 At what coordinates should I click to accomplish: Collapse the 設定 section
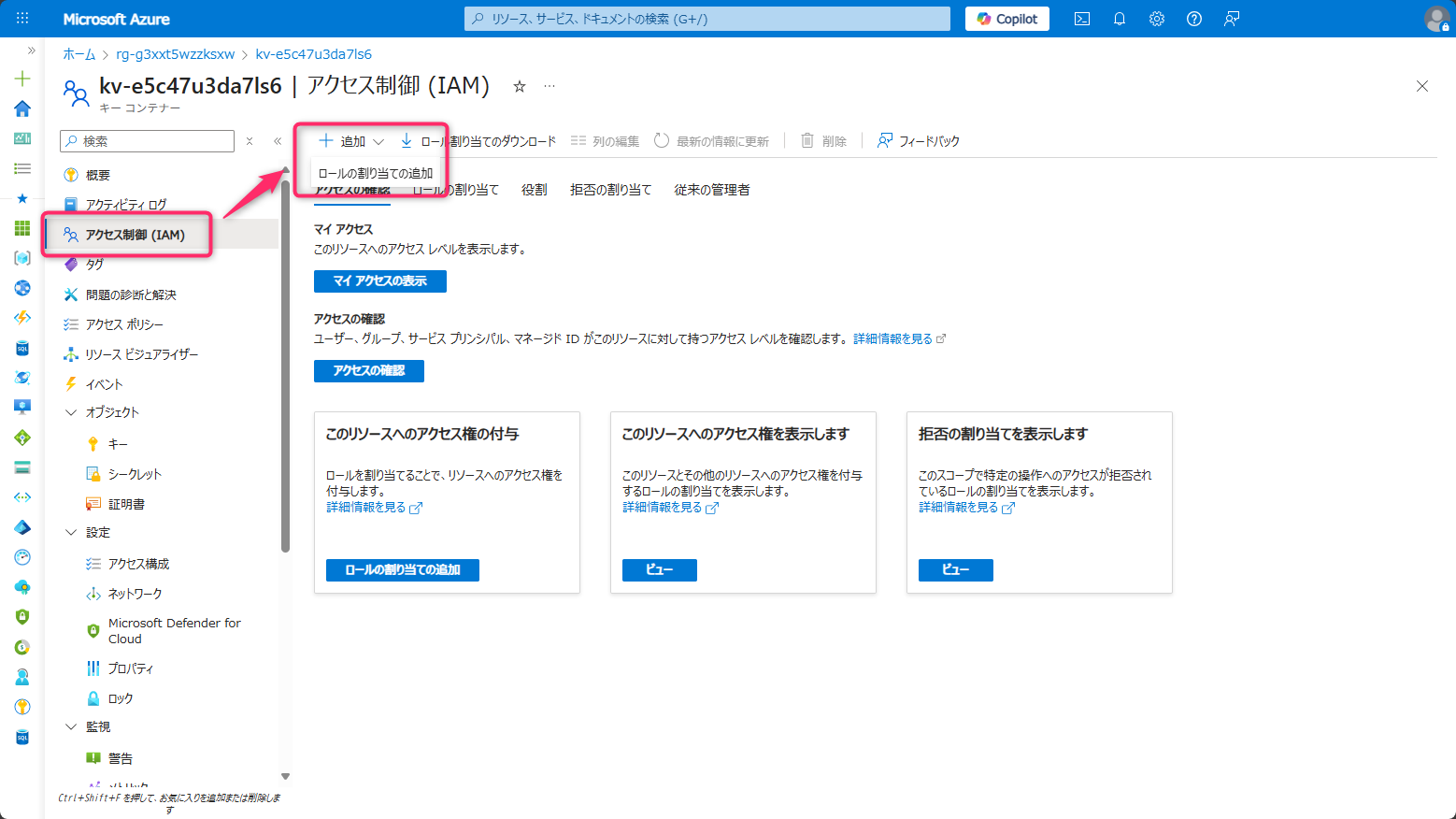click(x=71, y=532)
